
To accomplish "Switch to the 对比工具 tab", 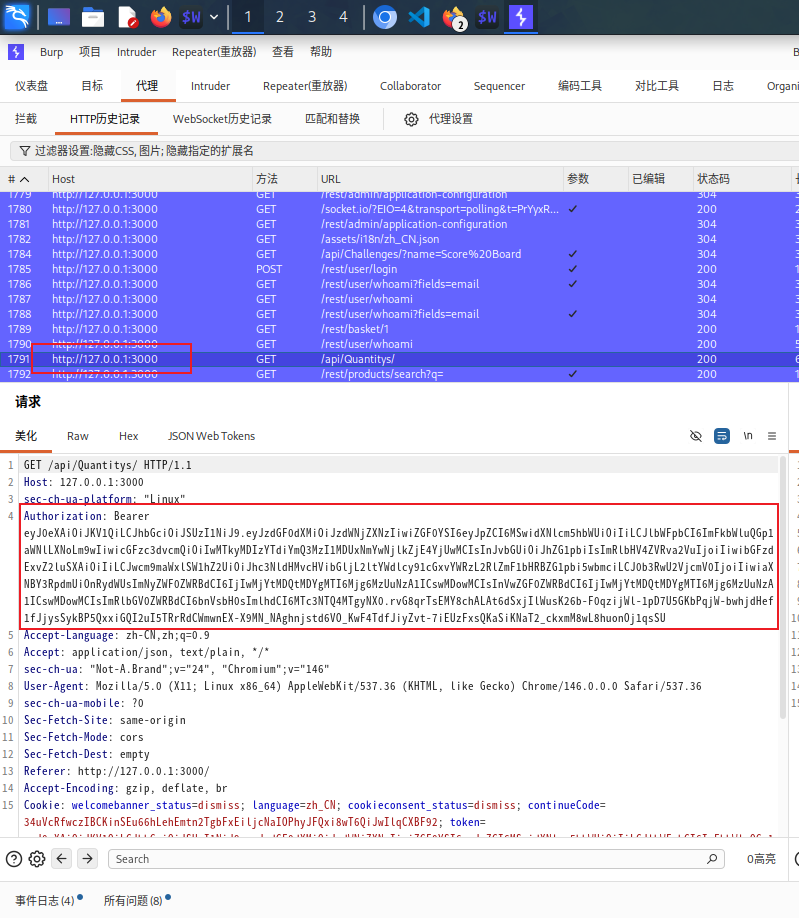I will 657,86.
